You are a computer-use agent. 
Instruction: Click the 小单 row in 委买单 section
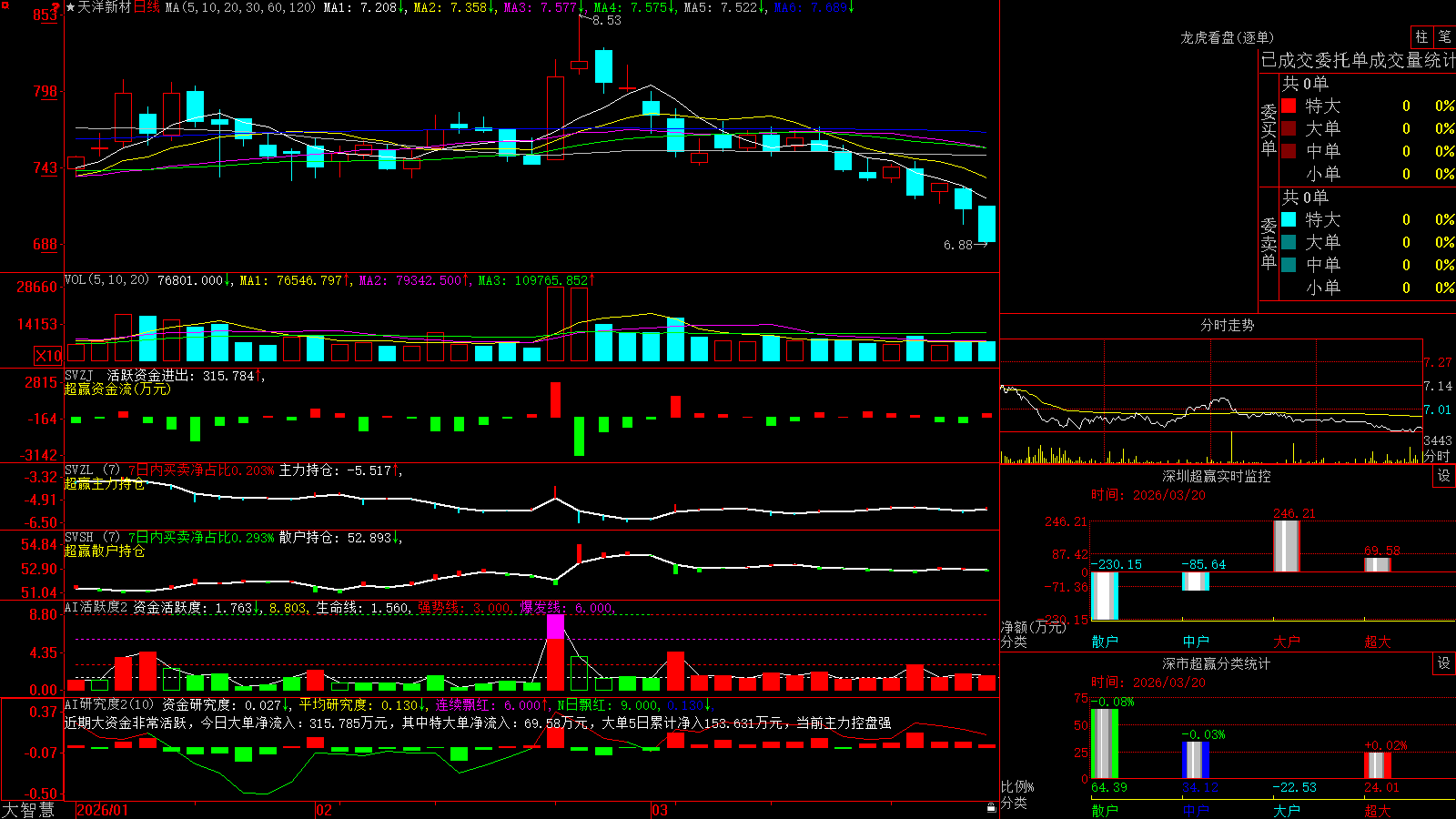point(1368,174)
